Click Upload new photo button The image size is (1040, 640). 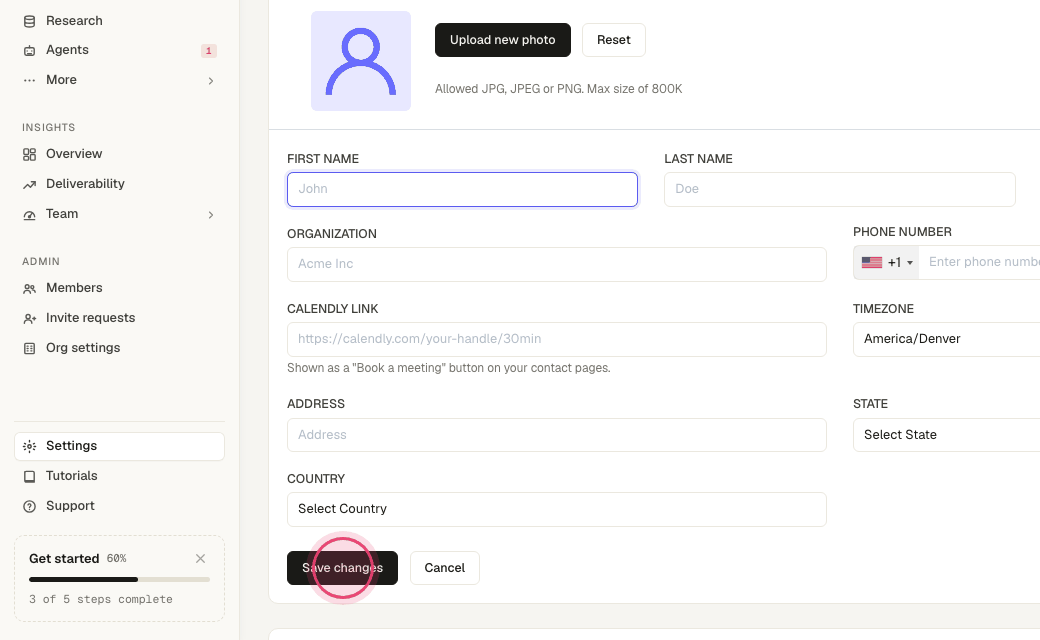(503, 40)
